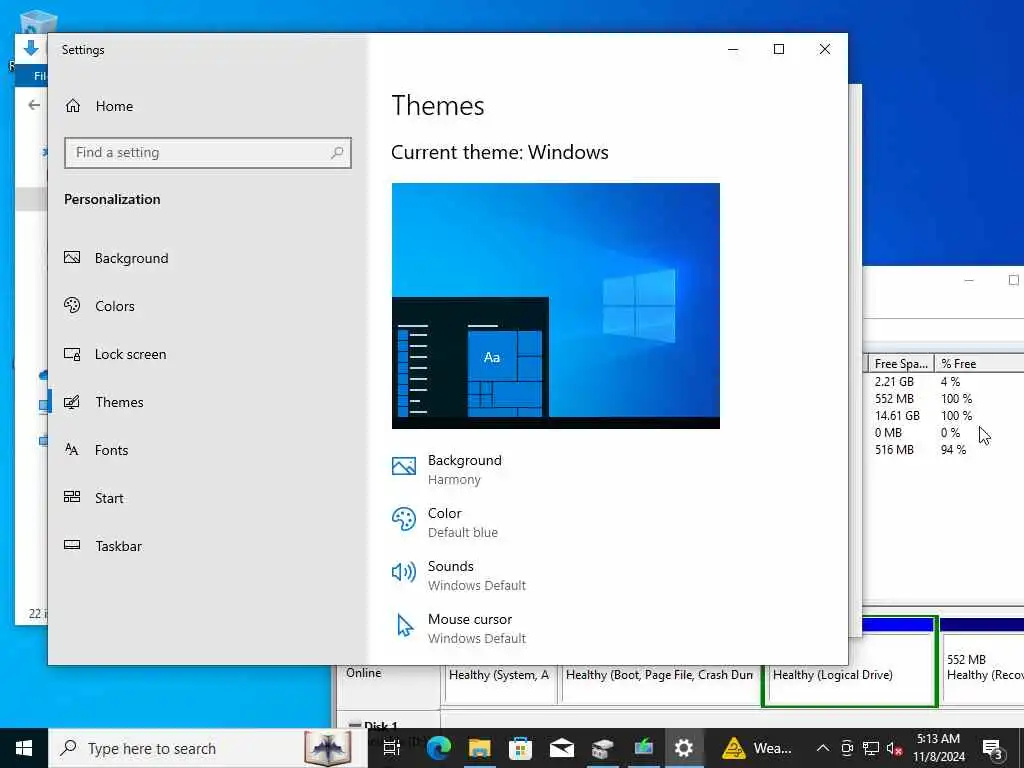Viewport: 1024px width, 768px height.
Task: Click the Taskbar icon in sidebar
Action: point(72,545)
